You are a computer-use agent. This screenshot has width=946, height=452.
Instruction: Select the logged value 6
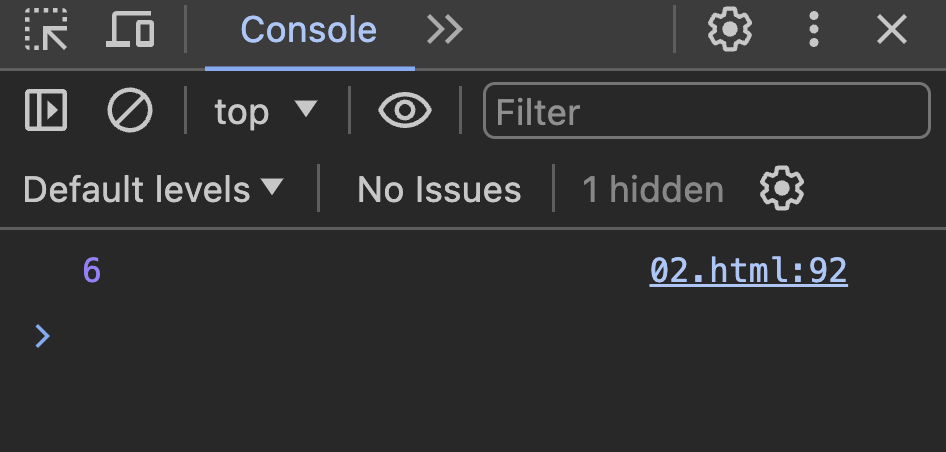[x=92, y=270]
